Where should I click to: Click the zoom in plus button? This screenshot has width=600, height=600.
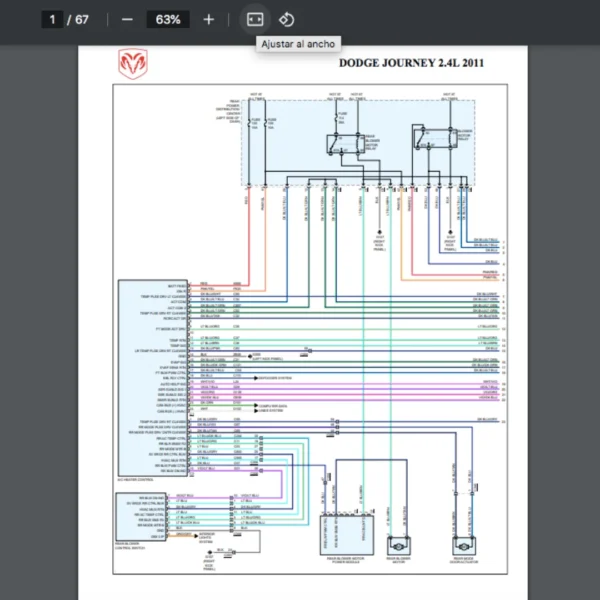208,19
